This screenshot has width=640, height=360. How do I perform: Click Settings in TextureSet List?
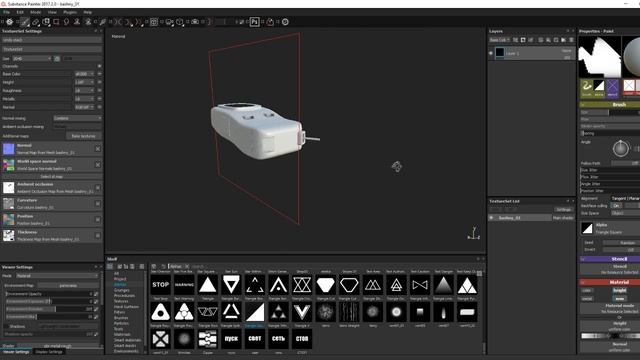click(x=563, y=210)
